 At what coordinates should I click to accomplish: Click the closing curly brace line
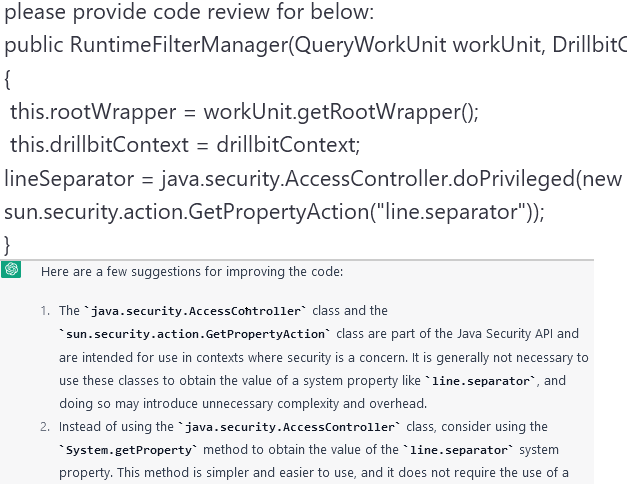[x=8, y=243]
